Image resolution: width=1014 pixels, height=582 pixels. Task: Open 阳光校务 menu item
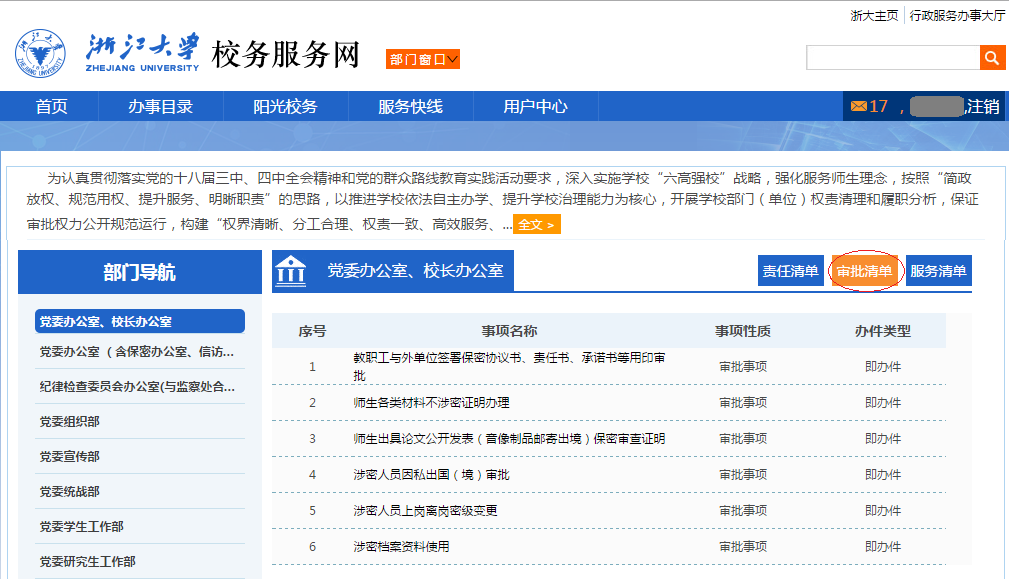tap(285, 107)
